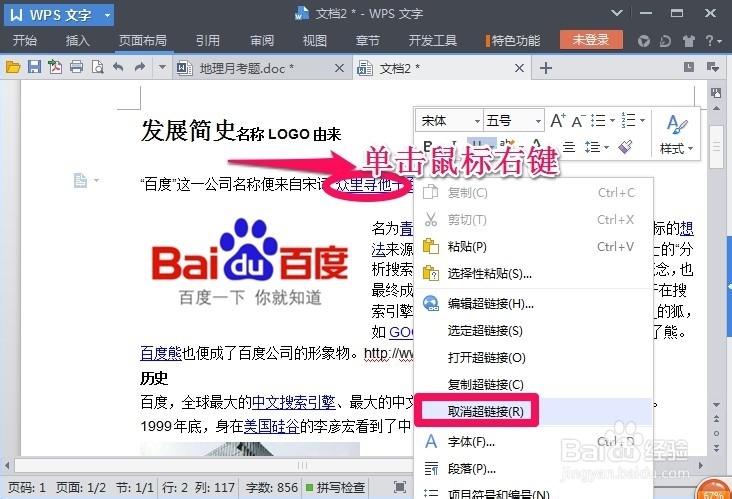
Task: Click the horizontal scrollbar right arrow
Action: [x=701, y=465]
